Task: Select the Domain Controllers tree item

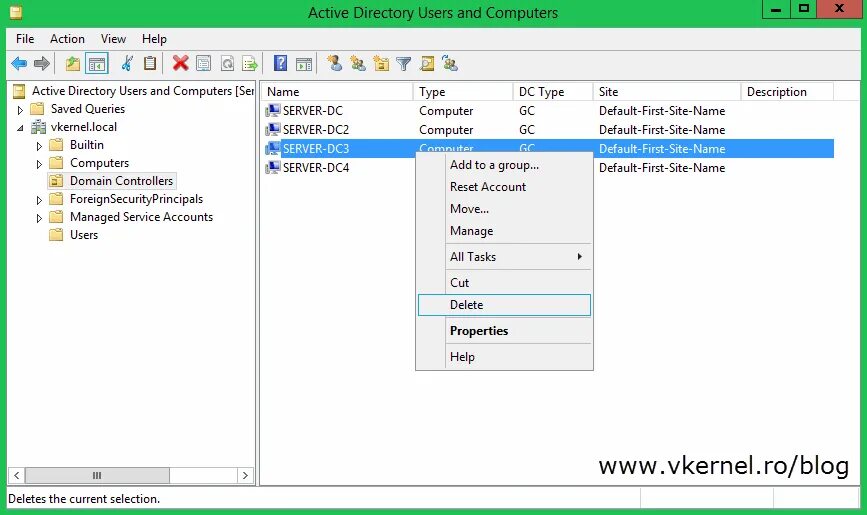Action: pyautogui.click(x=121, y=181)
